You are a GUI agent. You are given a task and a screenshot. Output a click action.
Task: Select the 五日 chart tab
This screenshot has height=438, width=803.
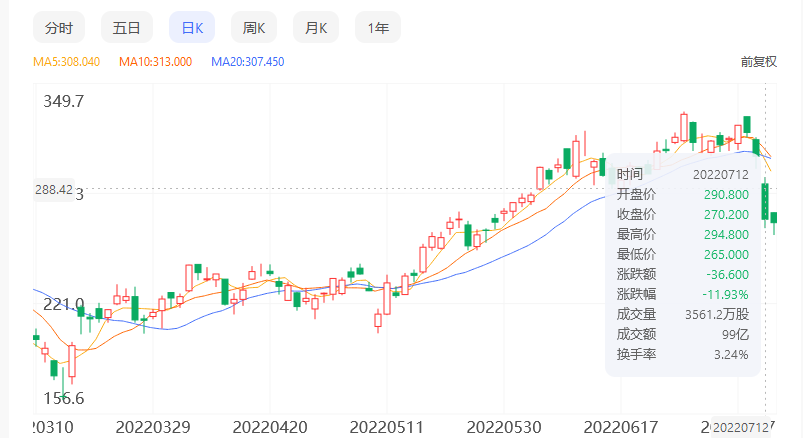pos(126,28)
